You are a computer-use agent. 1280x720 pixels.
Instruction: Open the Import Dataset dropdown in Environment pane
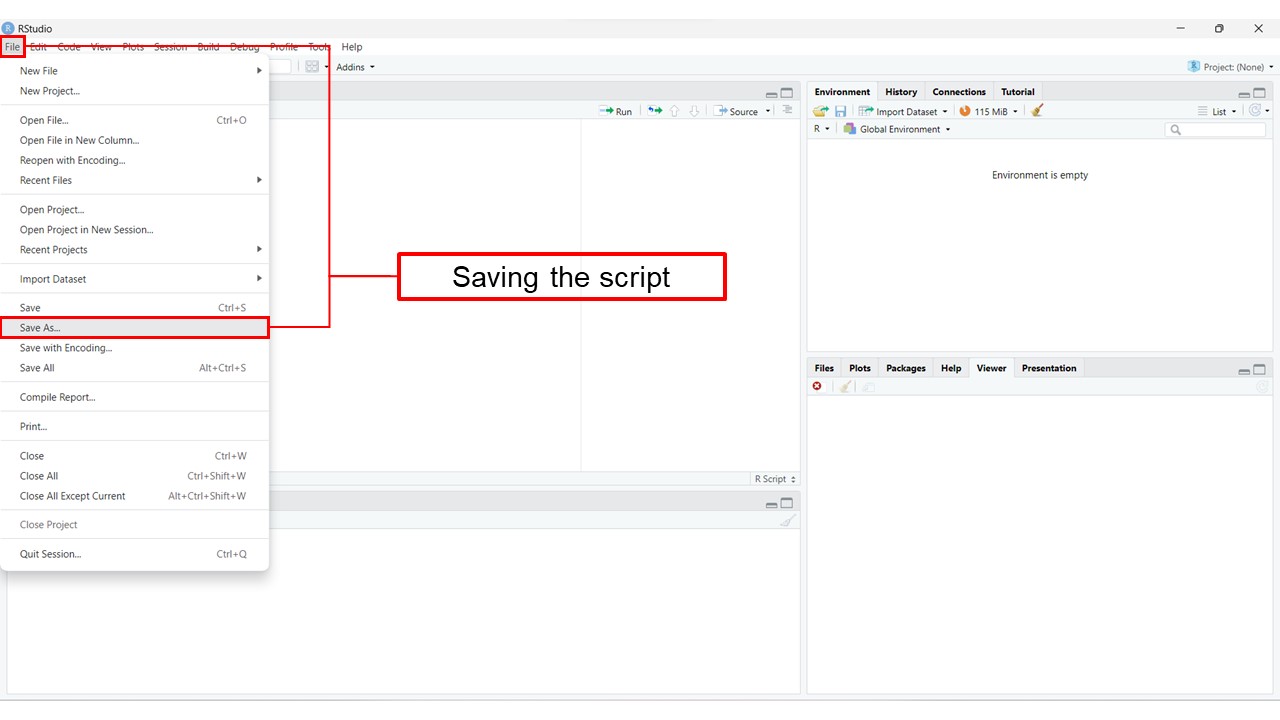903,111
